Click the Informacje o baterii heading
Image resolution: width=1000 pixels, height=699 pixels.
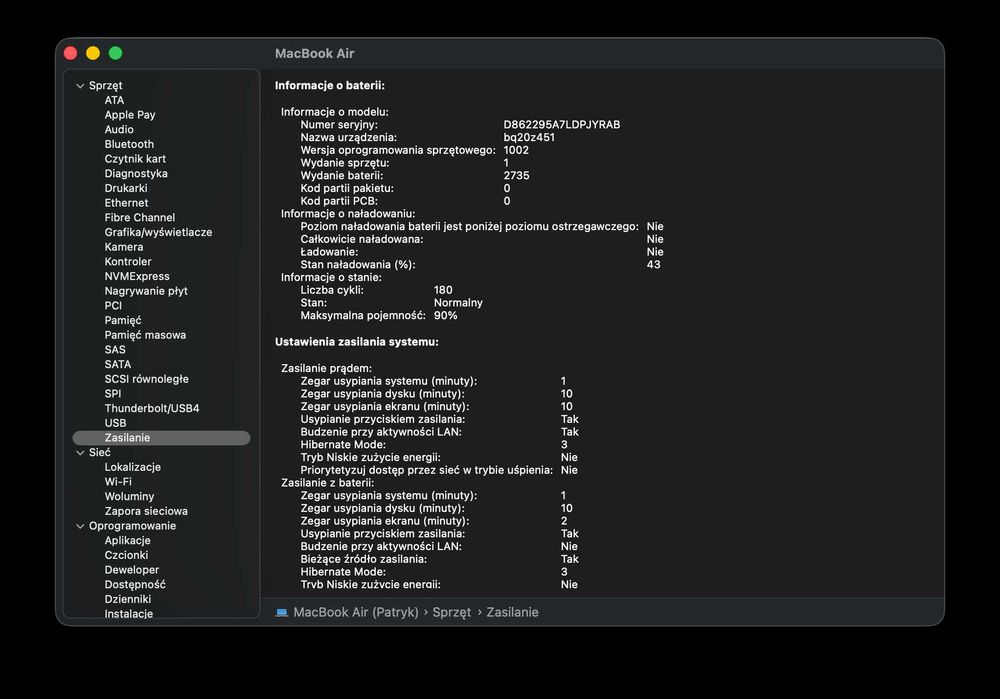330,85
